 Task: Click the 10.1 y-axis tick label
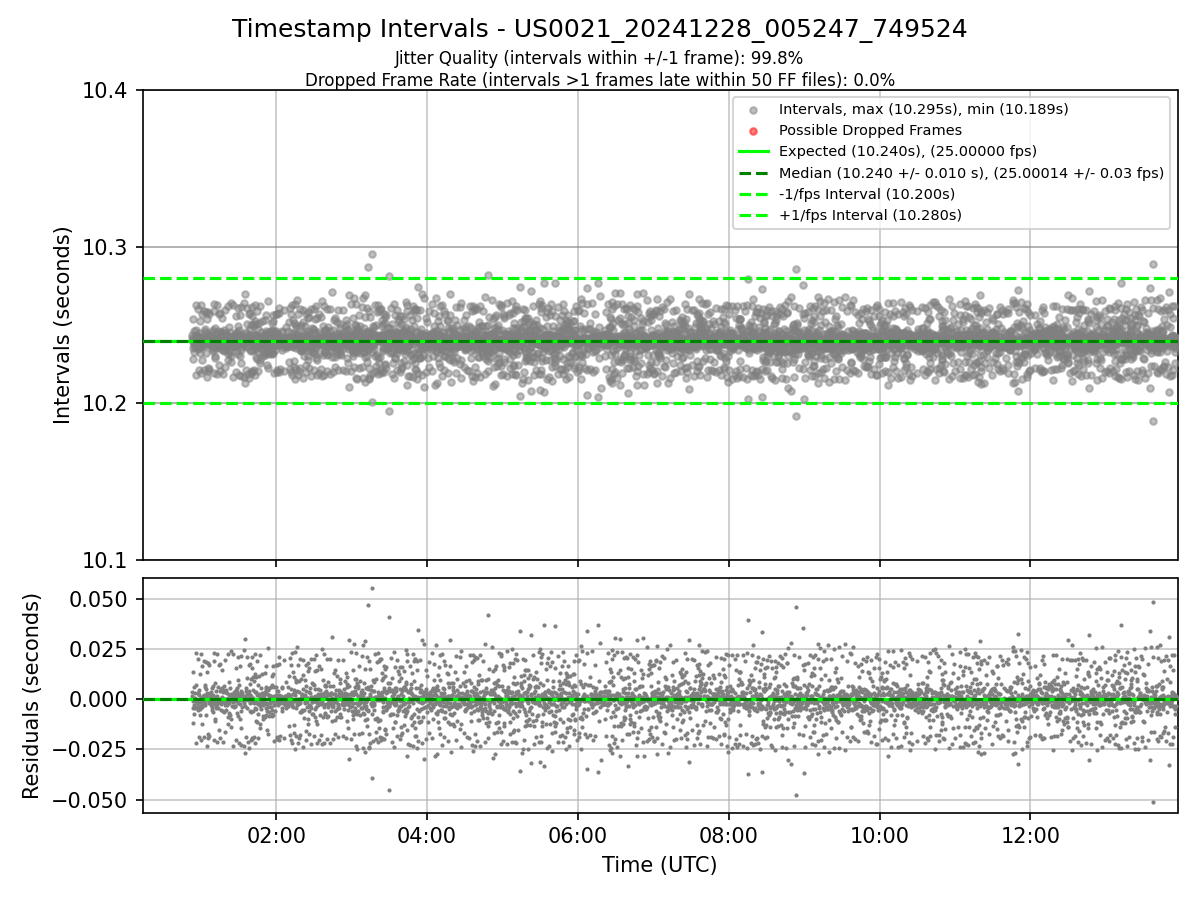pyautogui.click(x=107, y=560)
